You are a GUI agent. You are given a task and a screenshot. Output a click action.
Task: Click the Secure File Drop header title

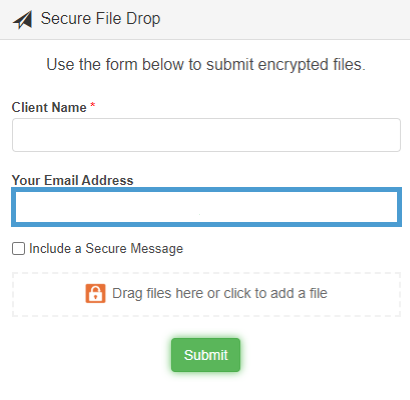click(100, 19)
